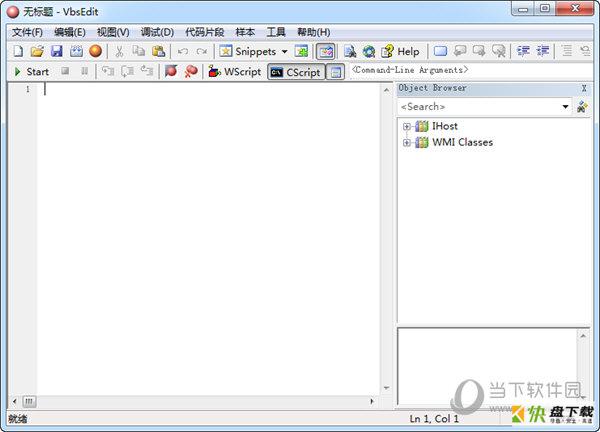Click the clear bookmarks bubble icon
600x432 pixels.
[x=499, y=51]
